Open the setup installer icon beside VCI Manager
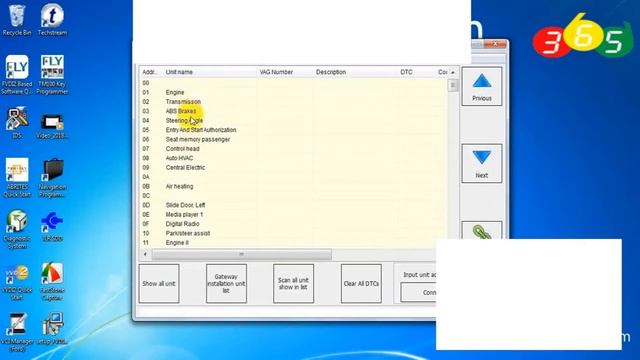This screenshot has height=360, width=640. pyautogui.click(x=52, y=329)
